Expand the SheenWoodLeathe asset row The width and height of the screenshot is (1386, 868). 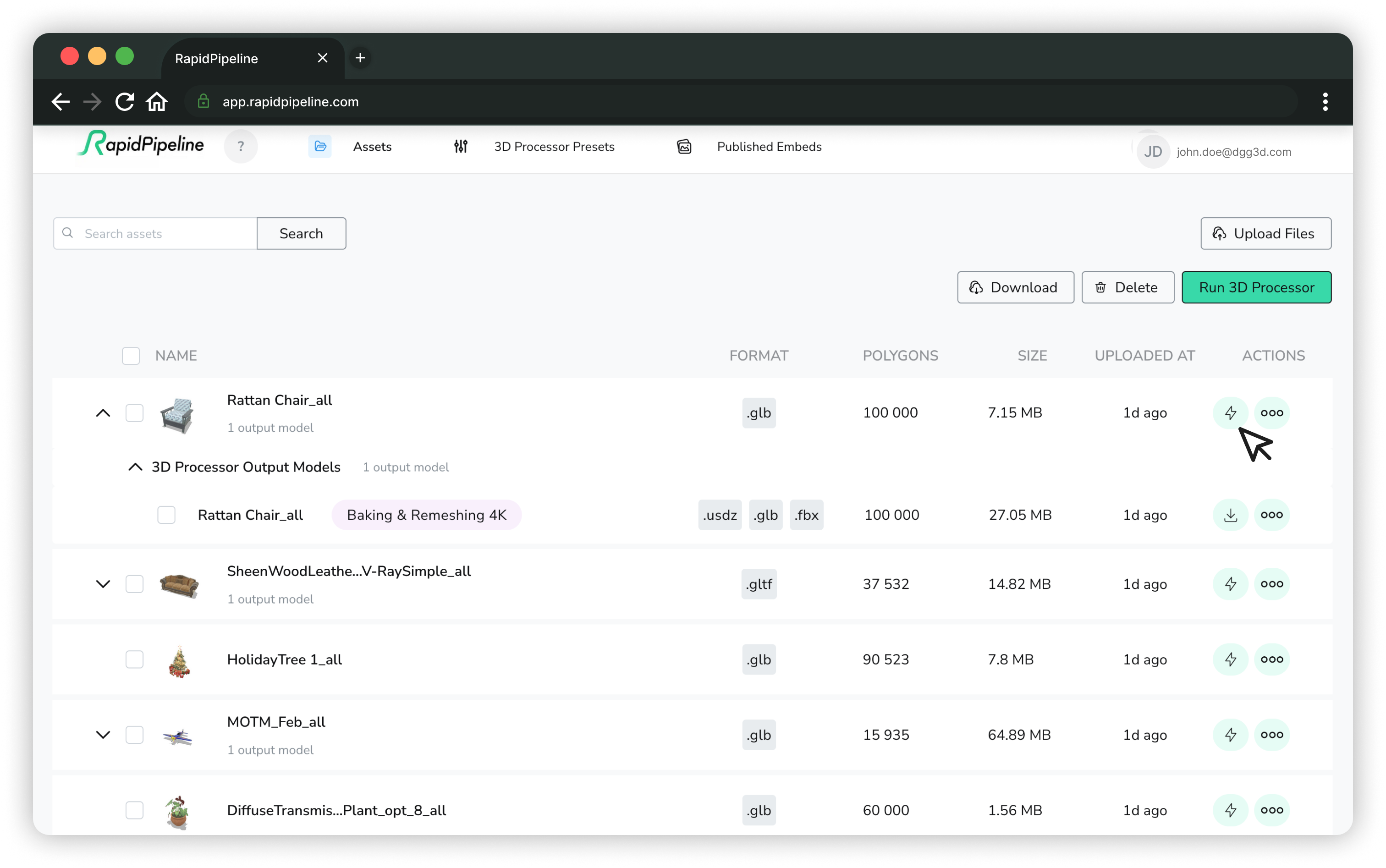point(102,583)
